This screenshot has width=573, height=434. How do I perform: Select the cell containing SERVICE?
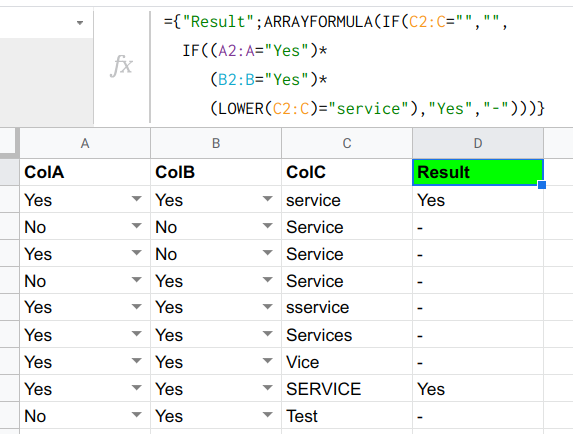347,388
